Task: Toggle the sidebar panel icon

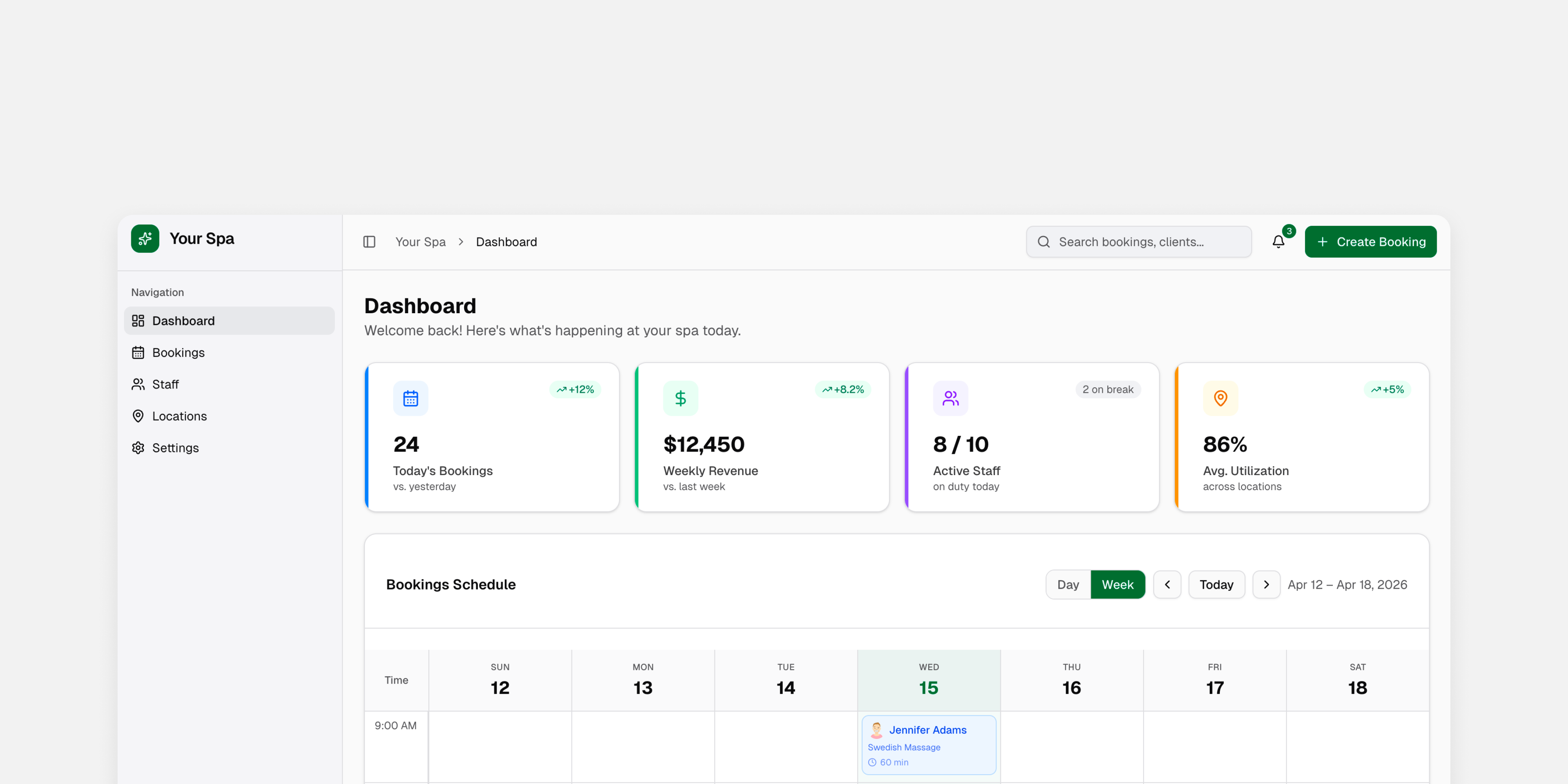Action: coord(369,241)
